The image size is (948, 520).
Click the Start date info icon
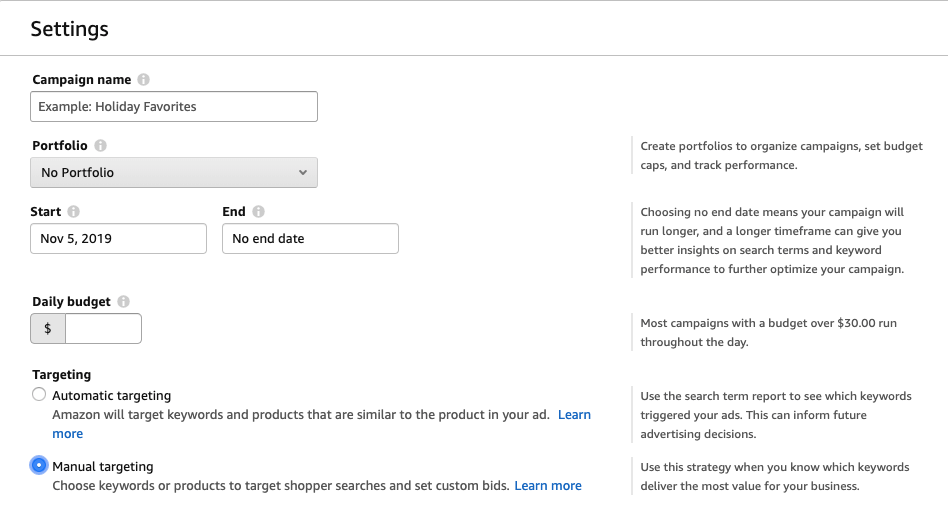[74, 212]
